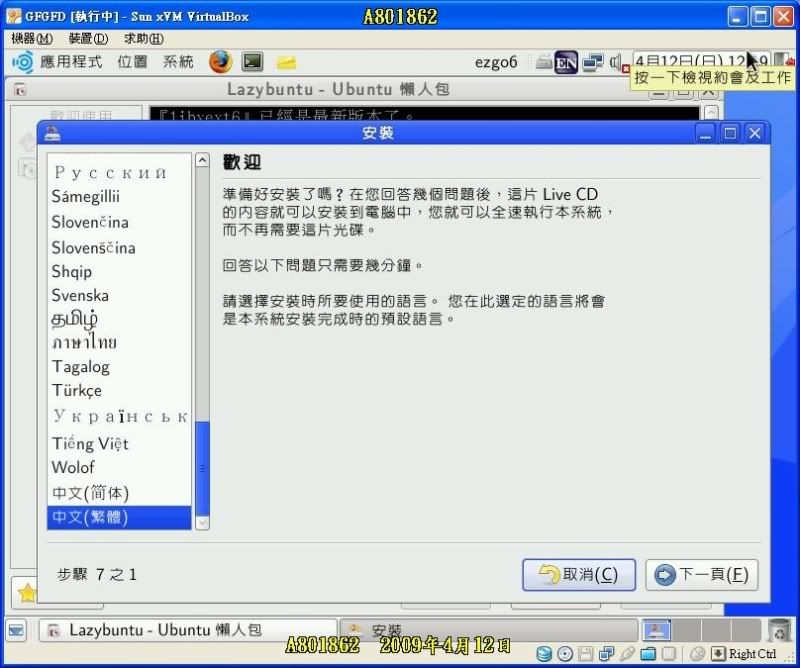Click the VirtualBox title bar app icon

(x=14, y=16)
